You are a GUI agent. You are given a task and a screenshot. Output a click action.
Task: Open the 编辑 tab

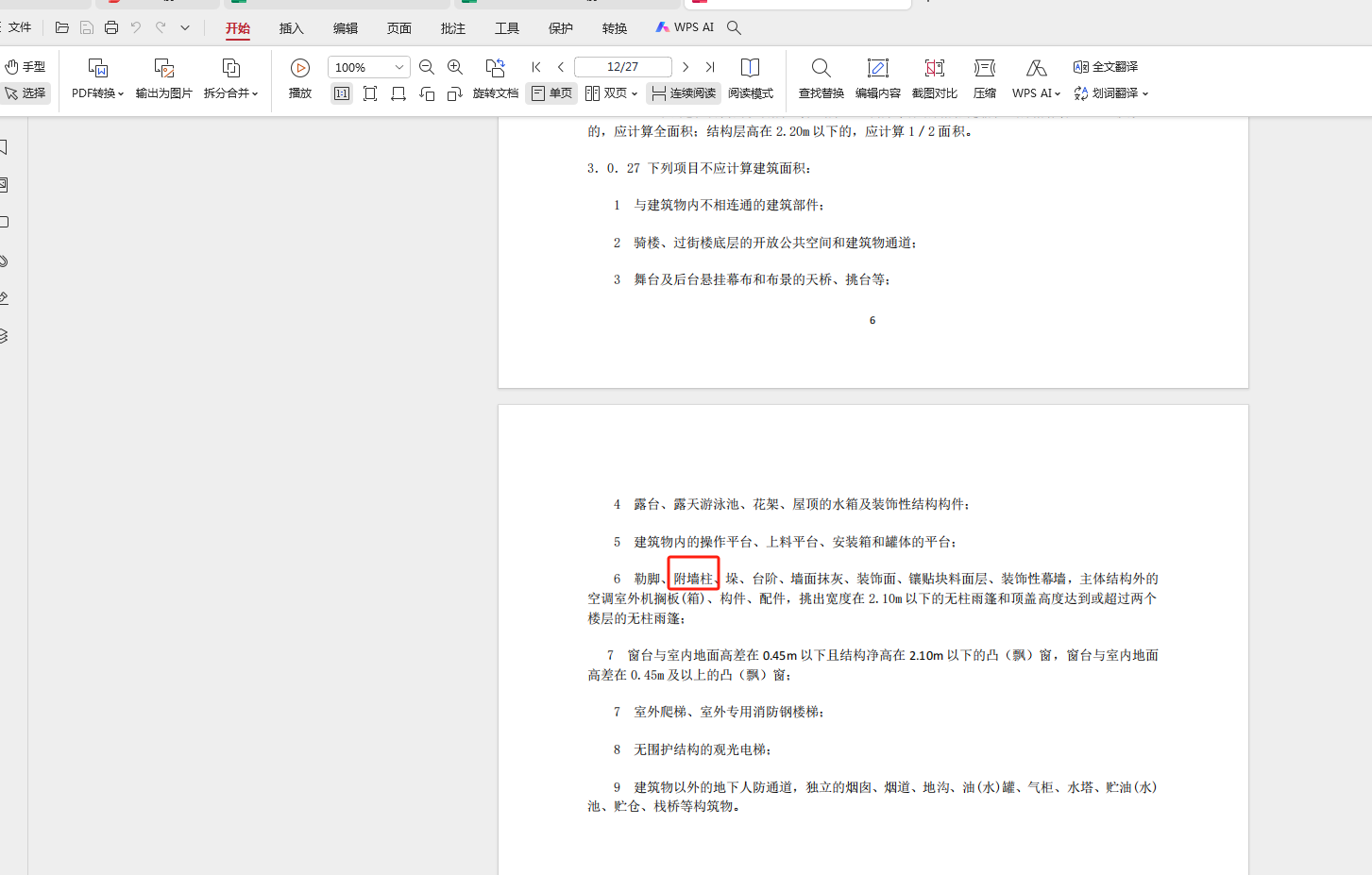pos(346,28)
